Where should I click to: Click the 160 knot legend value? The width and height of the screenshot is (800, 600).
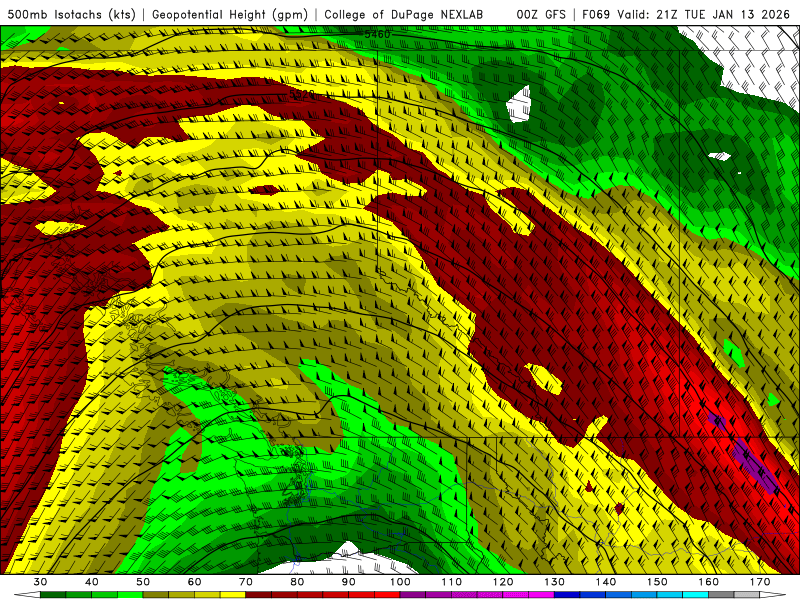(x=709, y=582)
